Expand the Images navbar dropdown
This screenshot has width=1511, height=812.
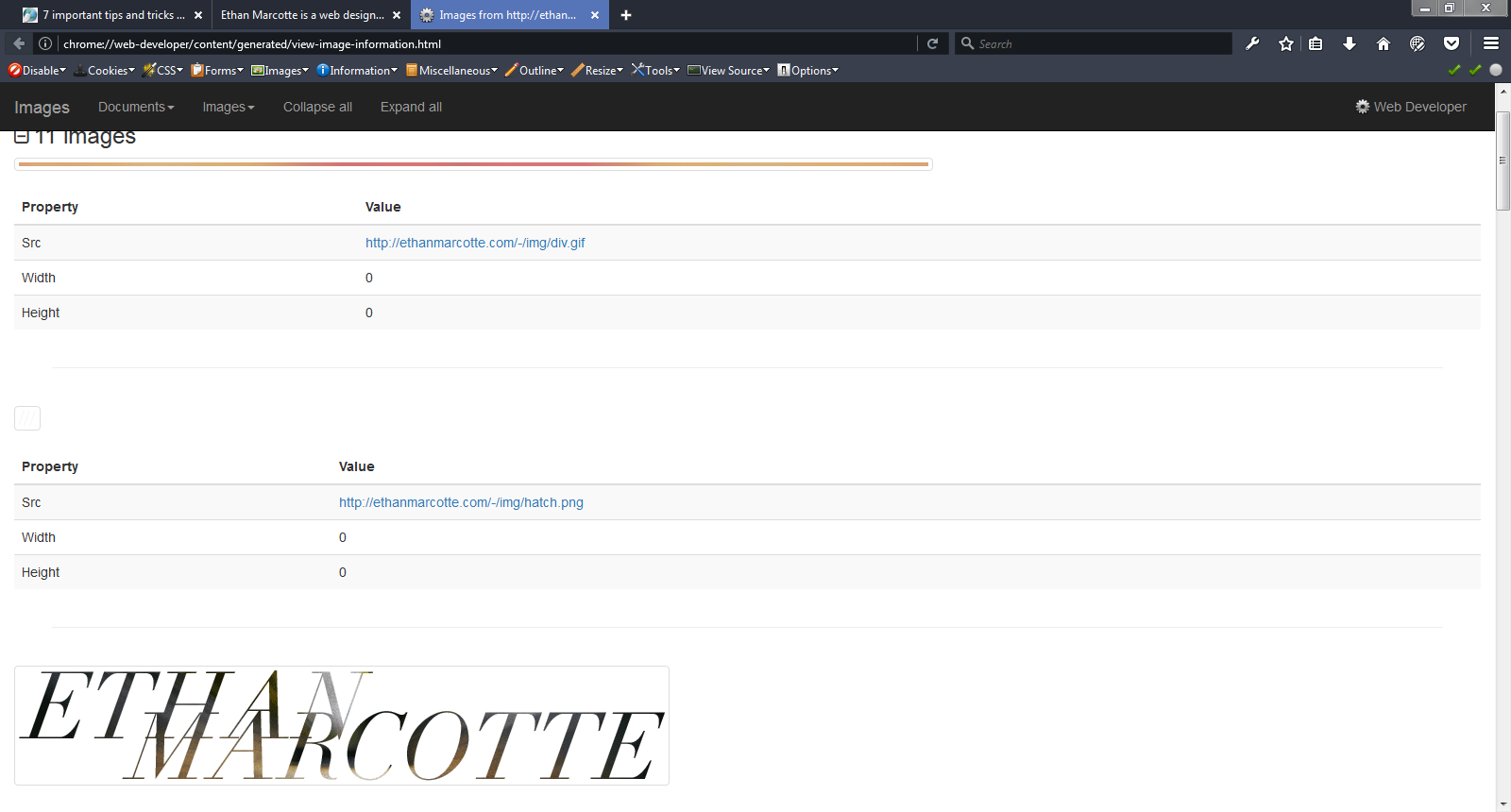[229, 107]
